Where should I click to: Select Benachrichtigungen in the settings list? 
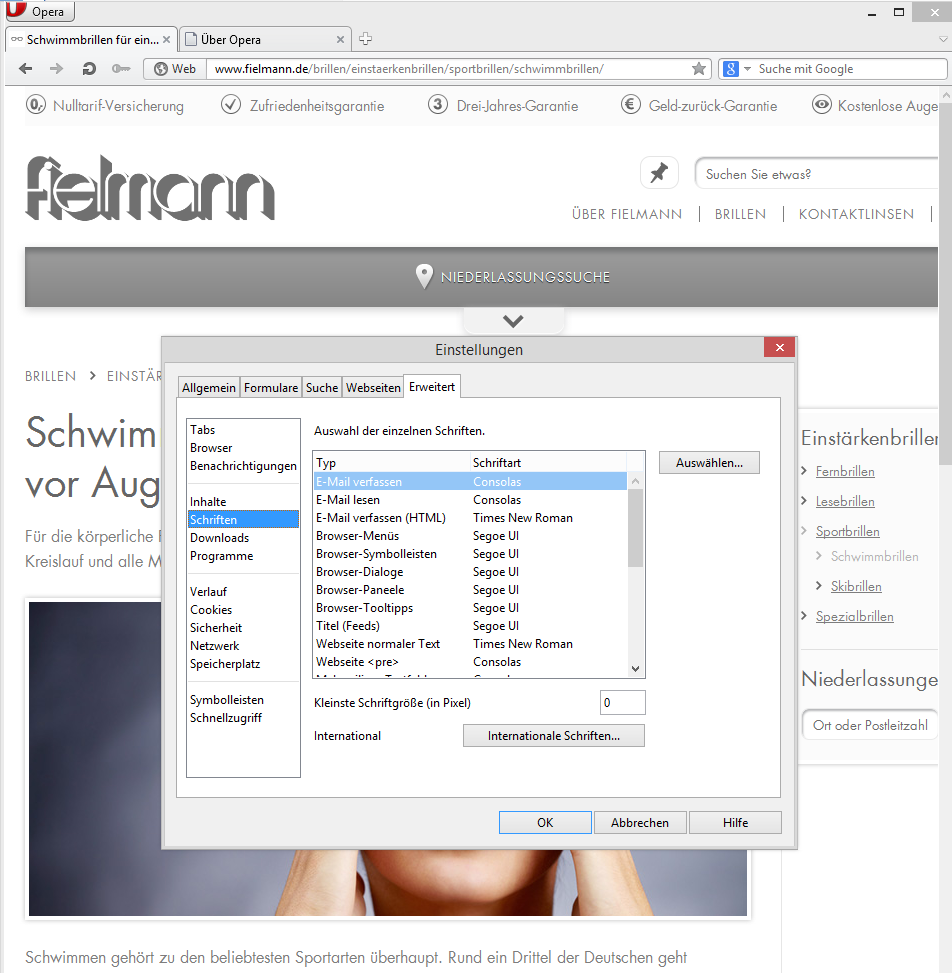[243, 465]
